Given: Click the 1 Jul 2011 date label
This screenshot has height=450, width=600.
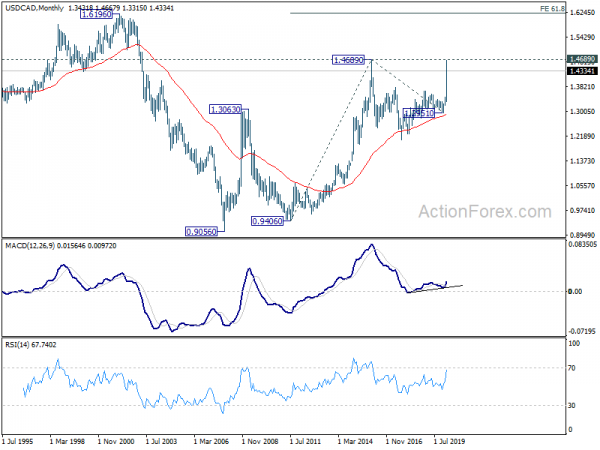Looking at the screenshot, I should point(305,442).
